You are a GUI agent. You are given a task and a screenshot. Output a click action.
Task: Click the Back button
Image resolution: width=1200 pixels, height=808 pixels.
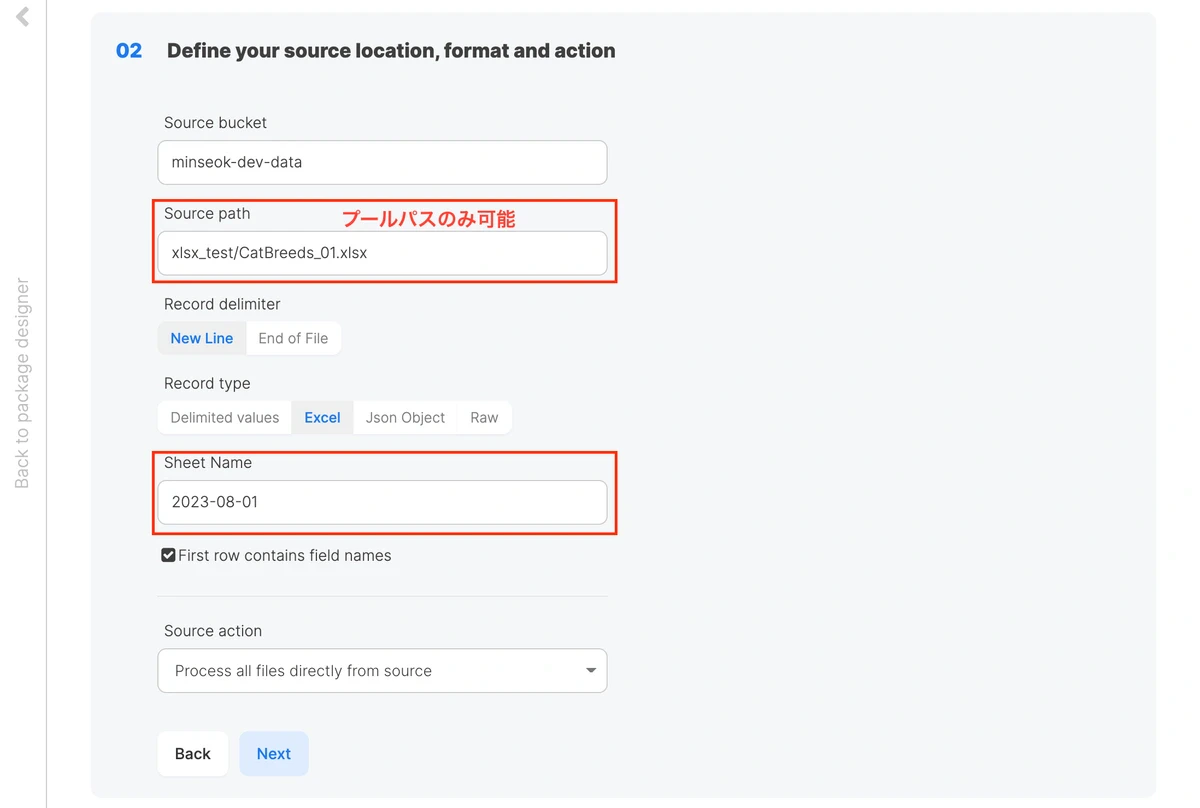[x=193, y=754]
